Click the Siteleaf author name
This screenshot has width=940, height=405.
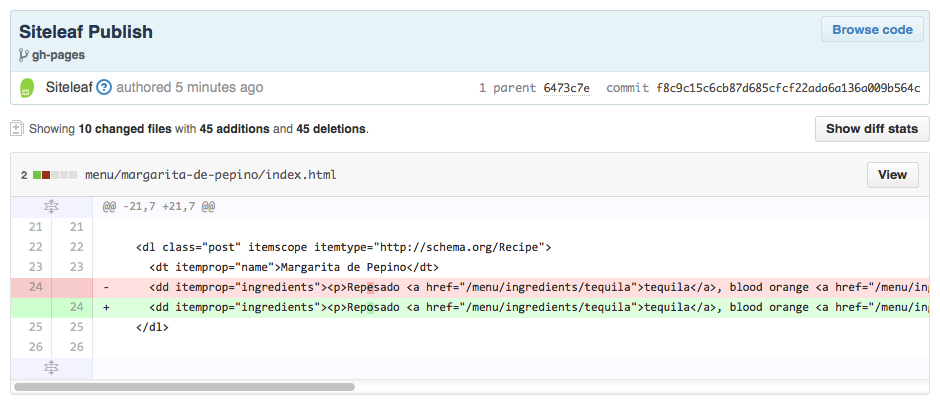69,87
